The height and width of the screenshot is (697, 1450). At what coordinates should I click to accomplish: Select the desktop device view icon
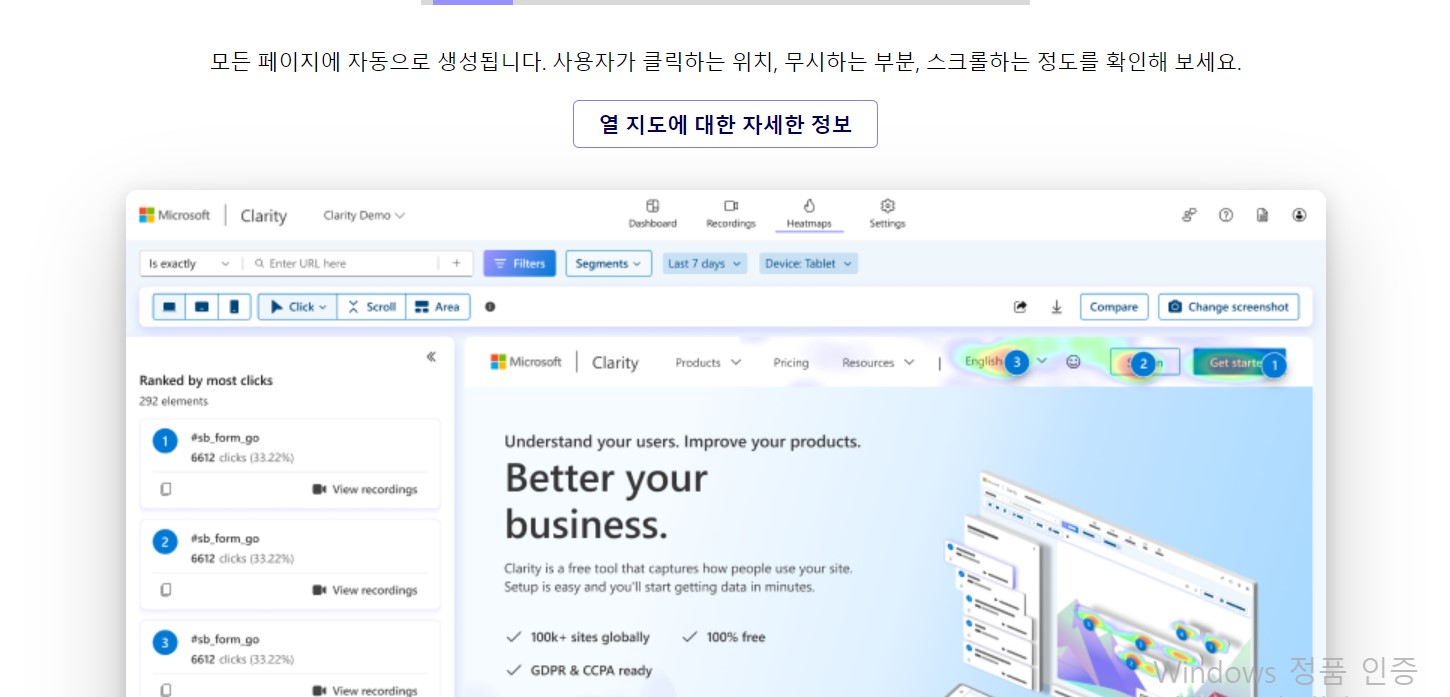pyautogui.click(x=169, y=307)
